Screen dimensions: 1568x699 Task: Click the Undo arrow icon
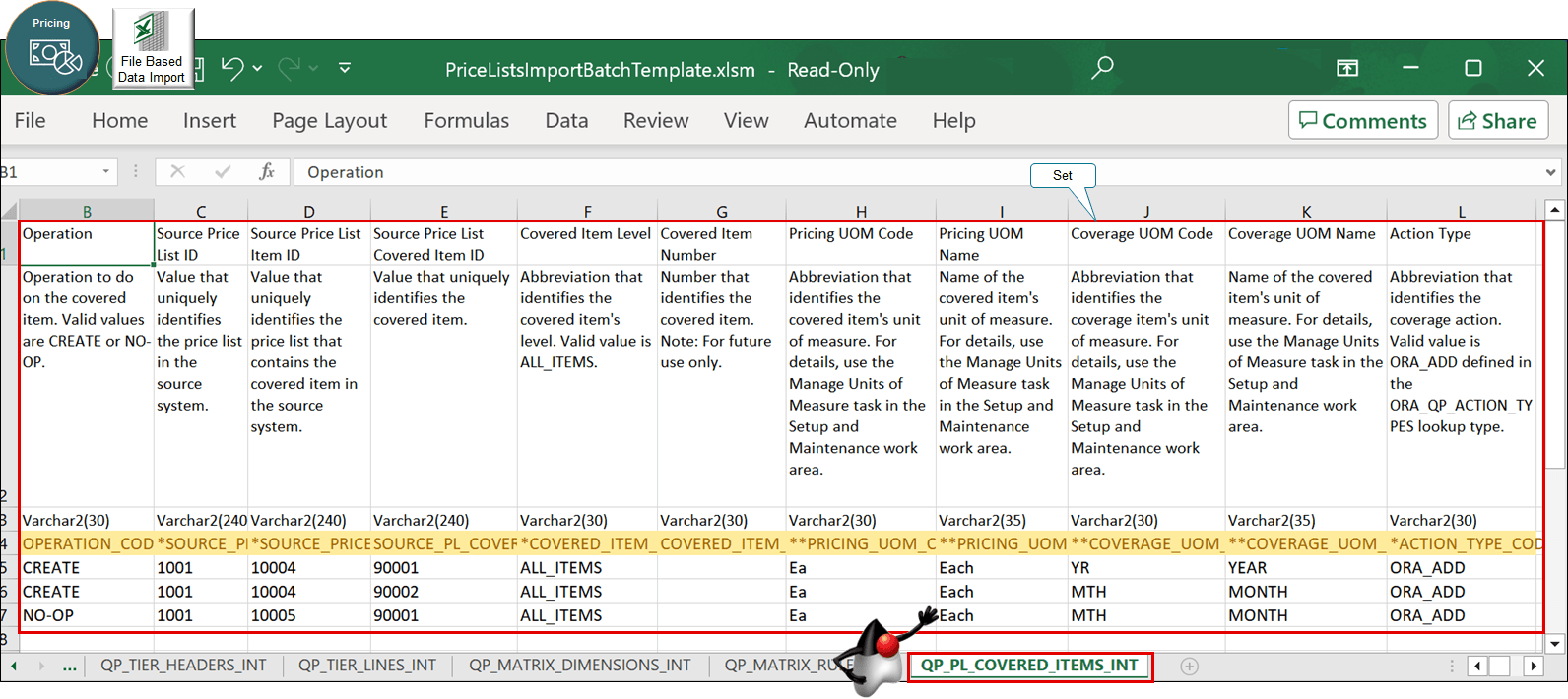[x=232, y=68]
